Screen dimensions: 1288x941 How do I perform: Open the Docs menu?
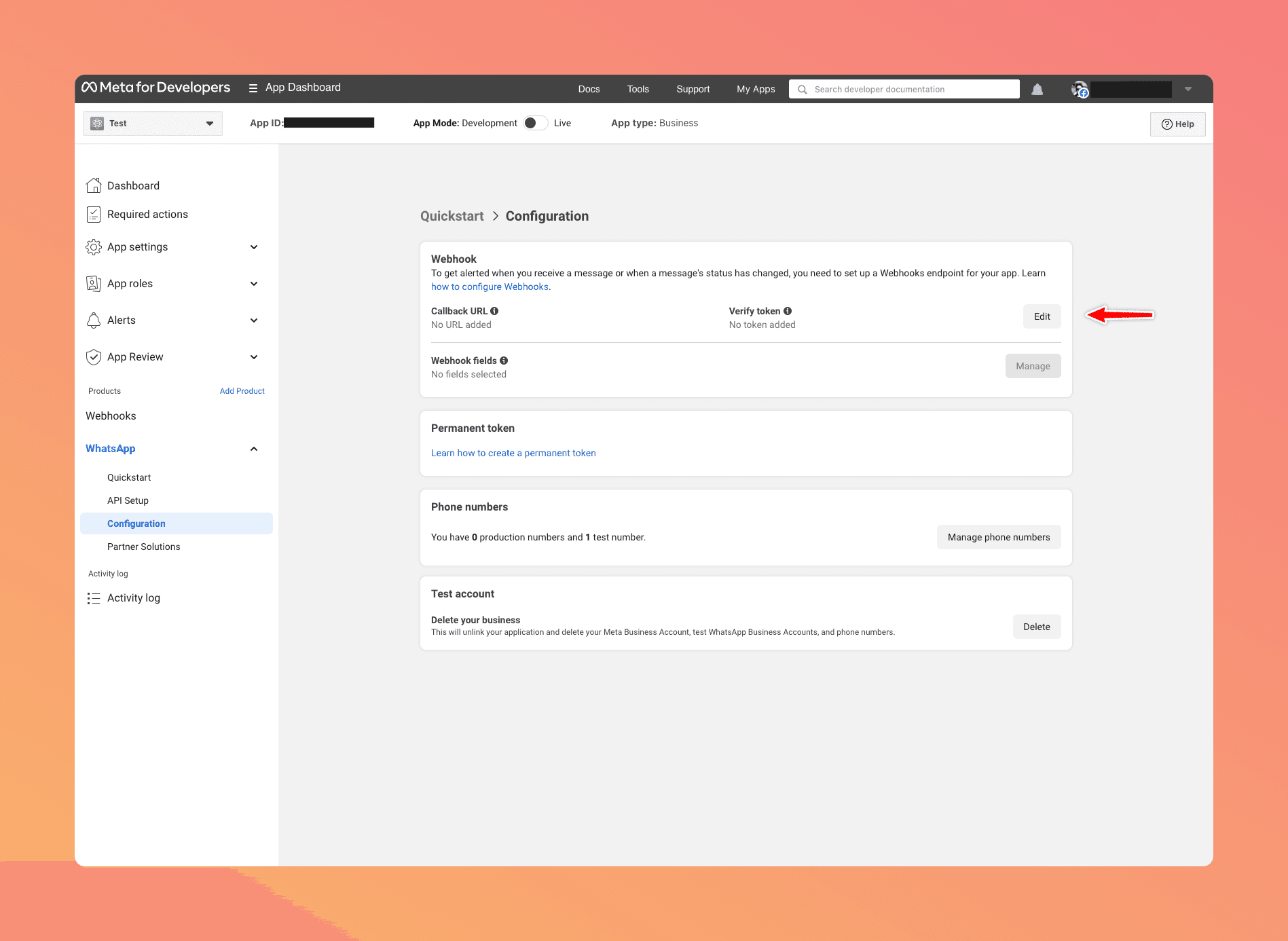tap(589, 89)
